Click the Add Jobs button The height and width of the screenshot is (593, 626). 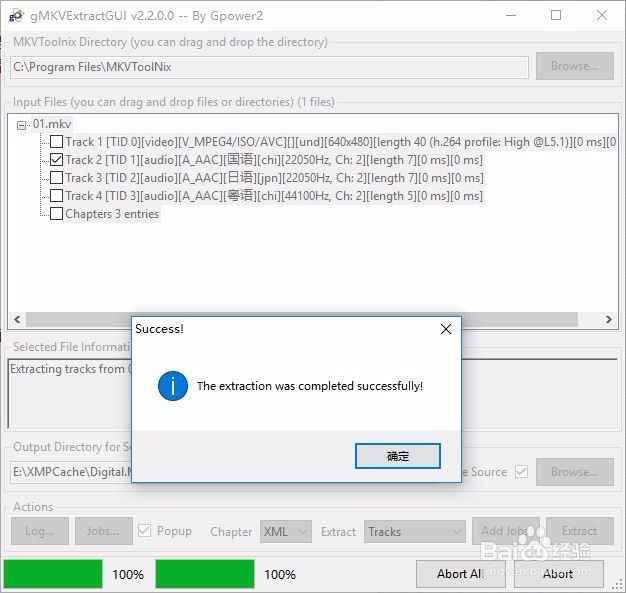click(505, 531)
